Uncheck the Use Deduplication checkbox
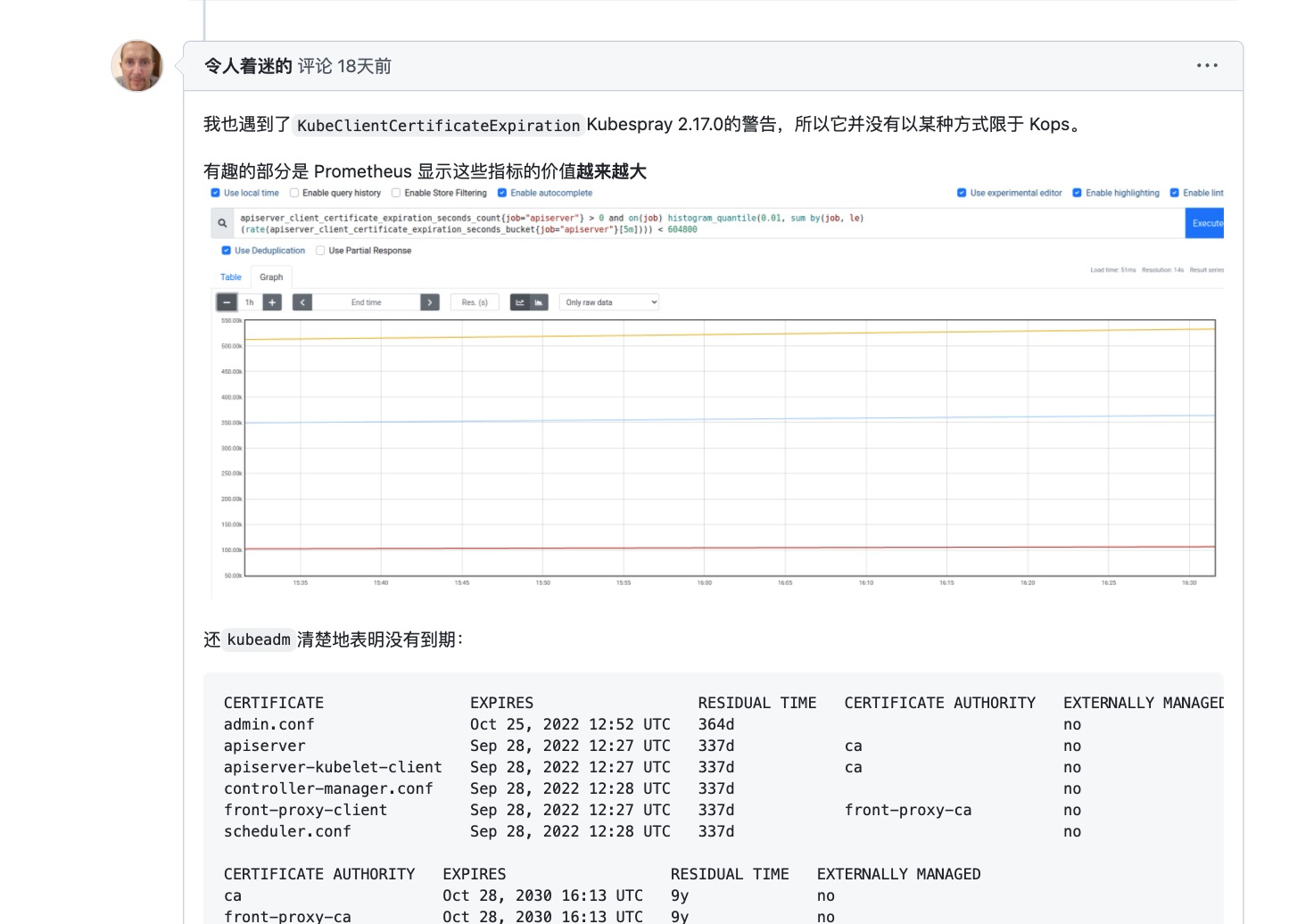 pyautogui.click(x=226, y=251)
